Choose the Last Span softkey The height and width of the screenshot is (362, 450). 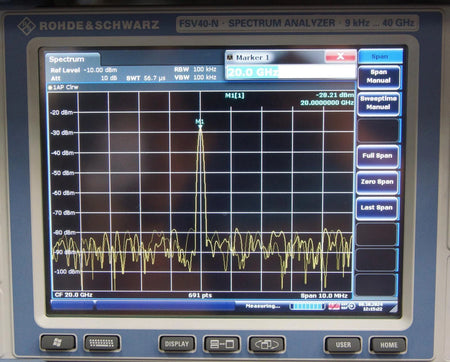(x=377, y=208)
